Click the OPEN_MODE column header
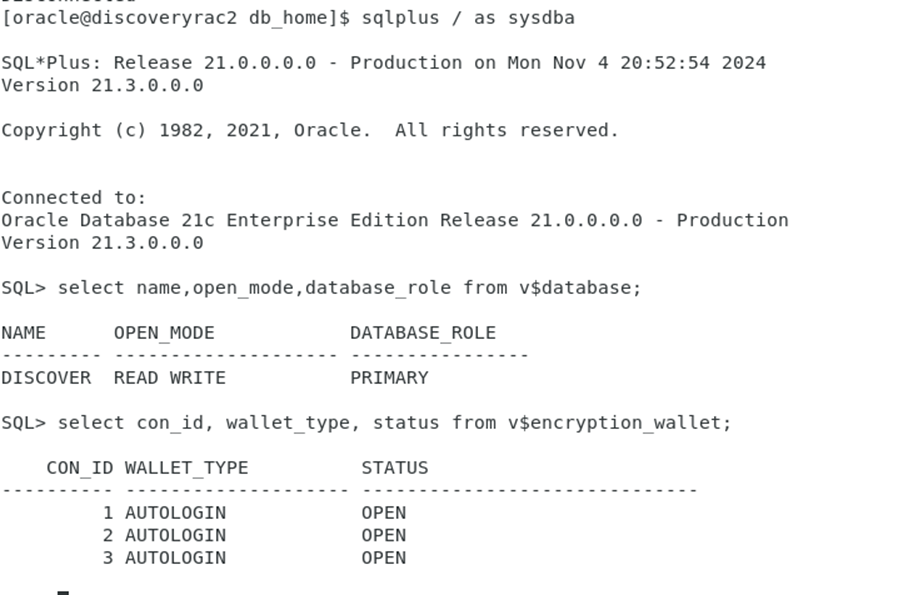This screenshot has height=595, width=903. 164,333
